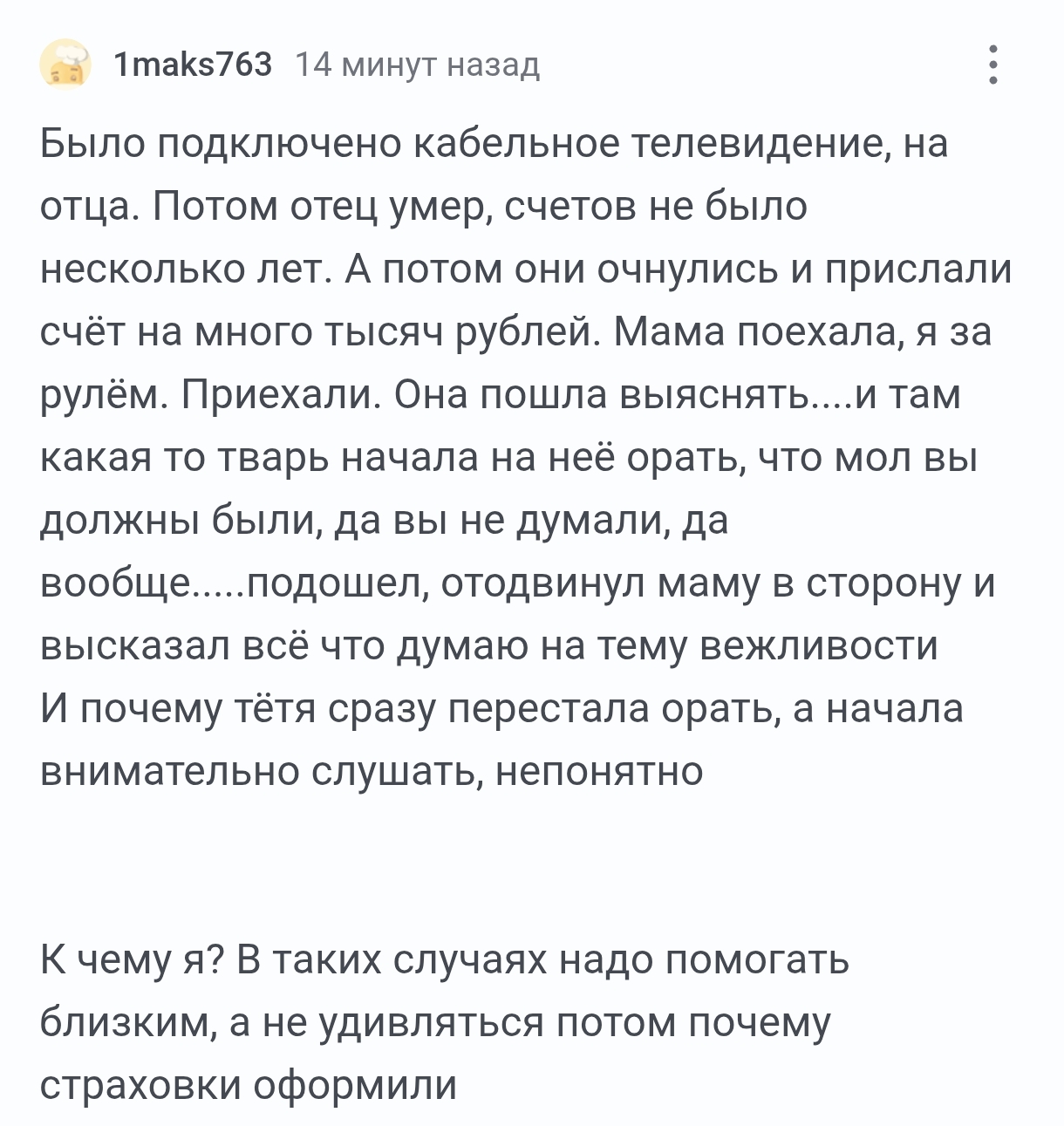
Task: Click the last line "страховки оформили"
Action: [249, 1086]
